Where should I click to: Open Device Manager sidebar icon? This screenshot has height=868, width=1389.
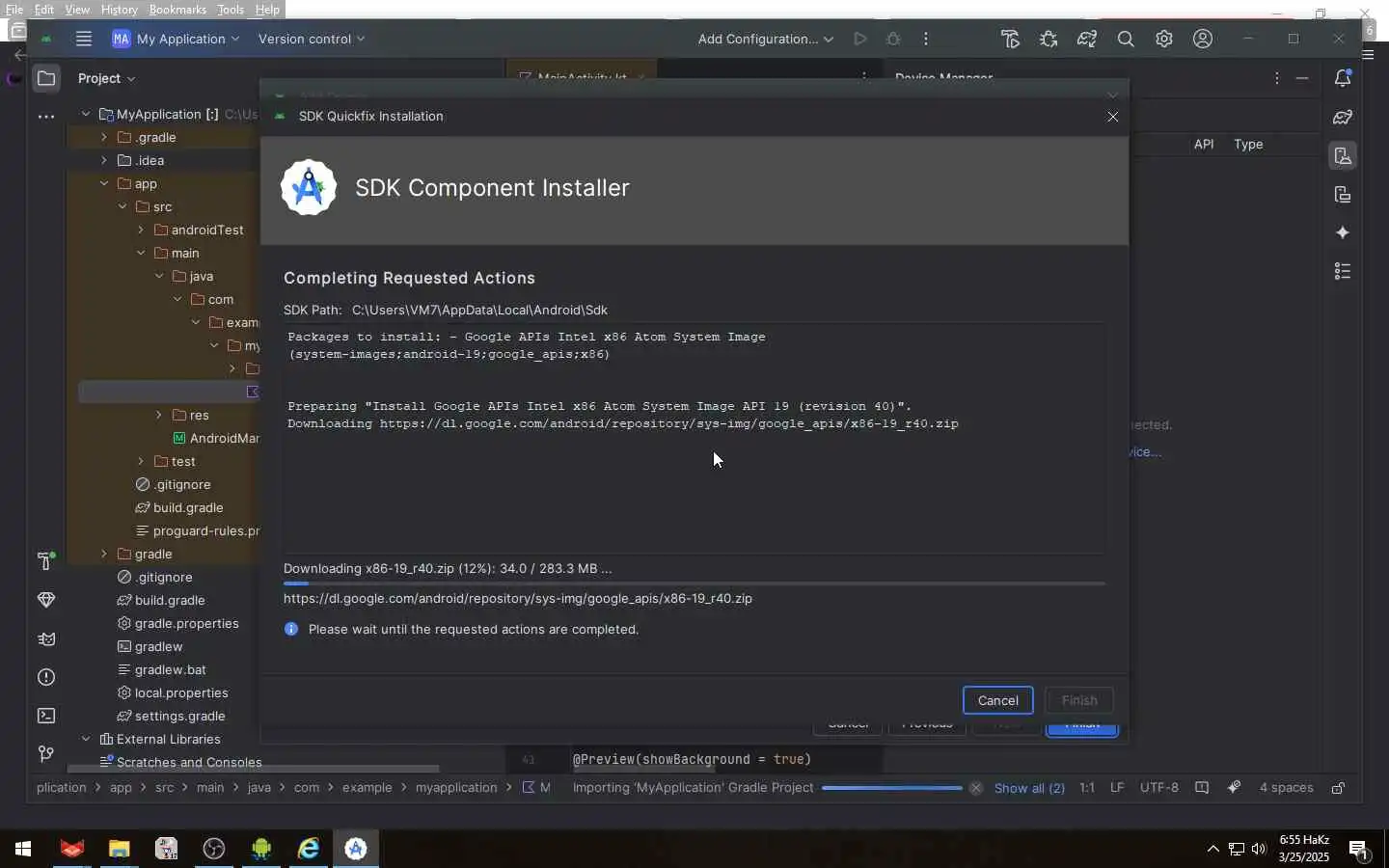point(1343,155)
